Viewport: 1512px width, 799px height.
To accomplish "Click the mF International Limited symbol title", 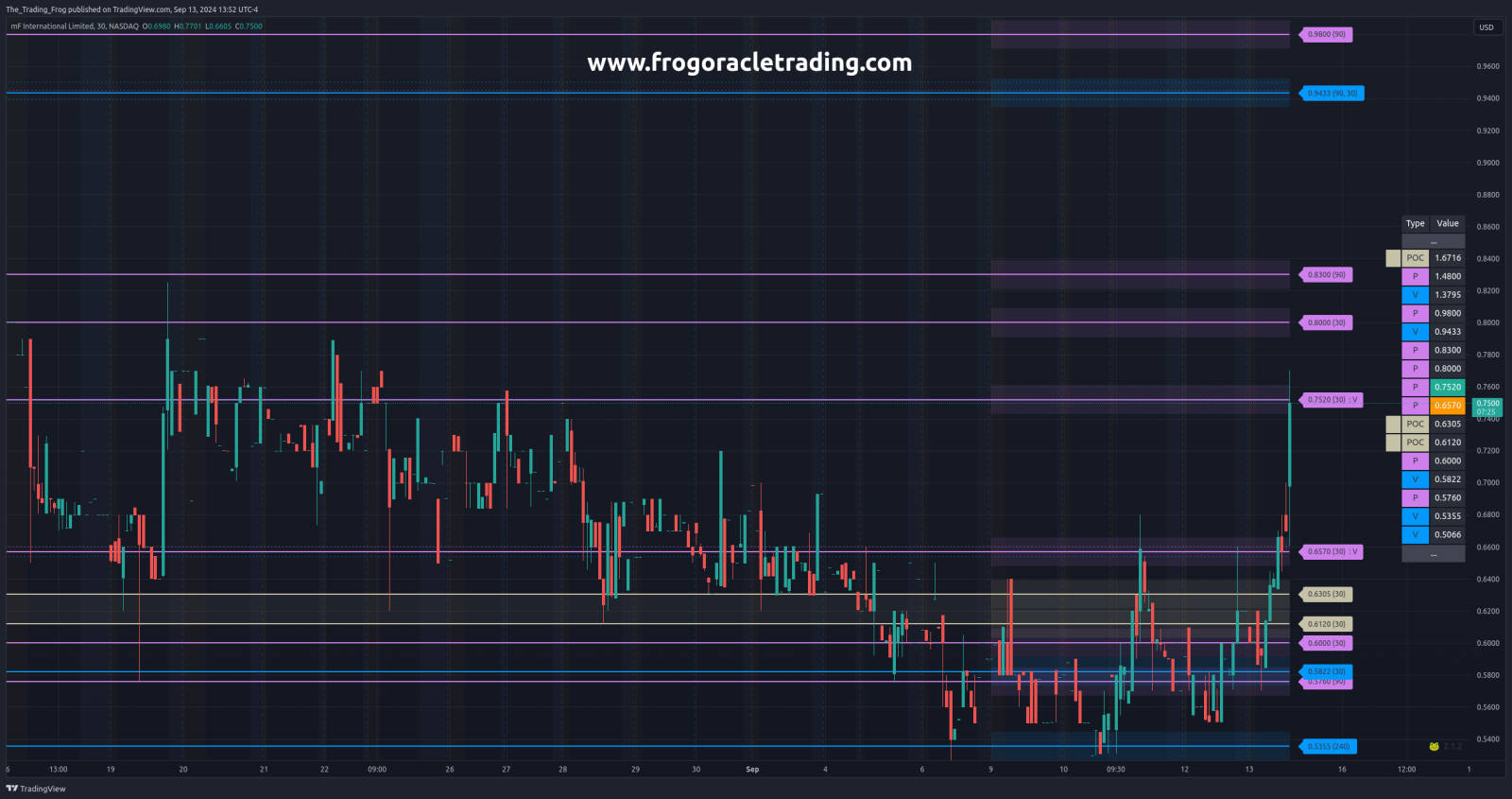I will [74, 26].
